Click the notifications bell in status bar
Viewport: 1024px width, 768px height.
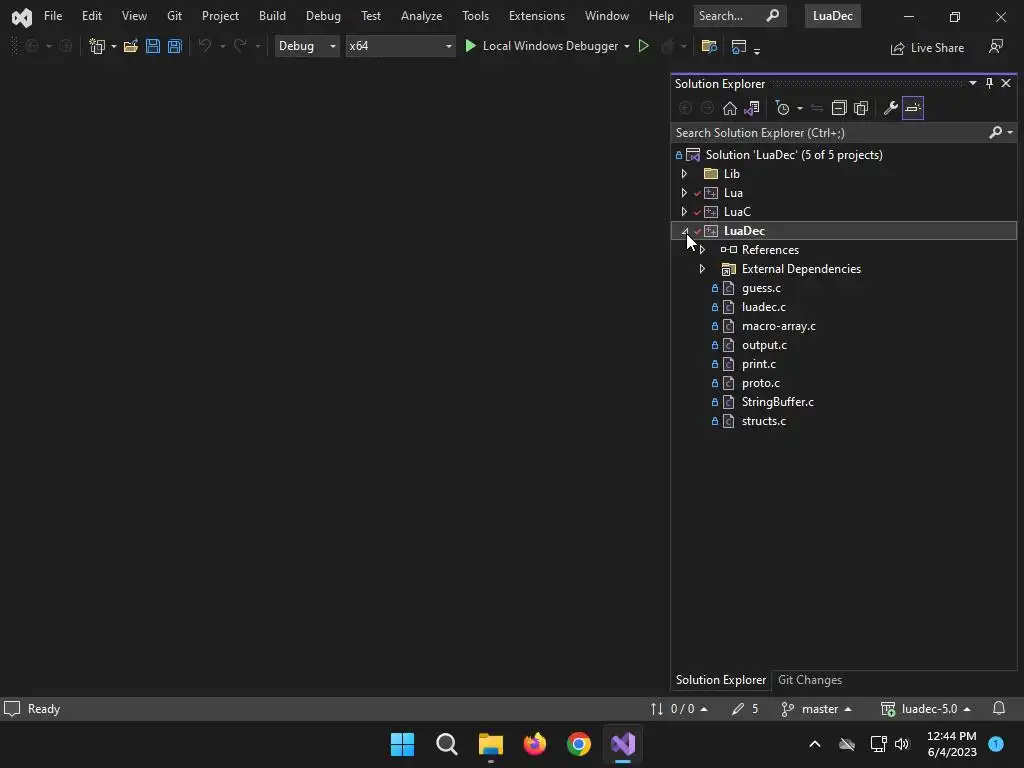(999, 709)
